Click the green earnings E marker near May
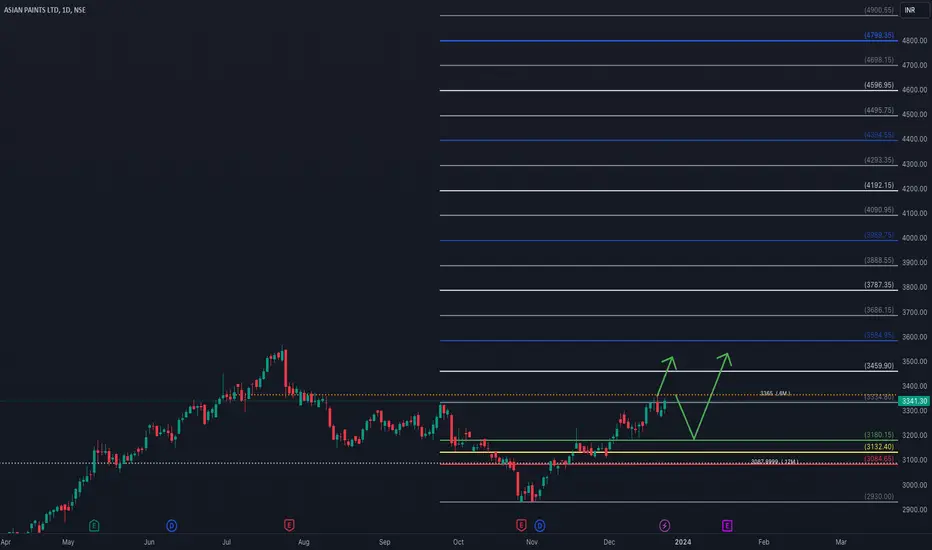The height and width of the screenshot is (550, 932). click(x=94, y=526)
